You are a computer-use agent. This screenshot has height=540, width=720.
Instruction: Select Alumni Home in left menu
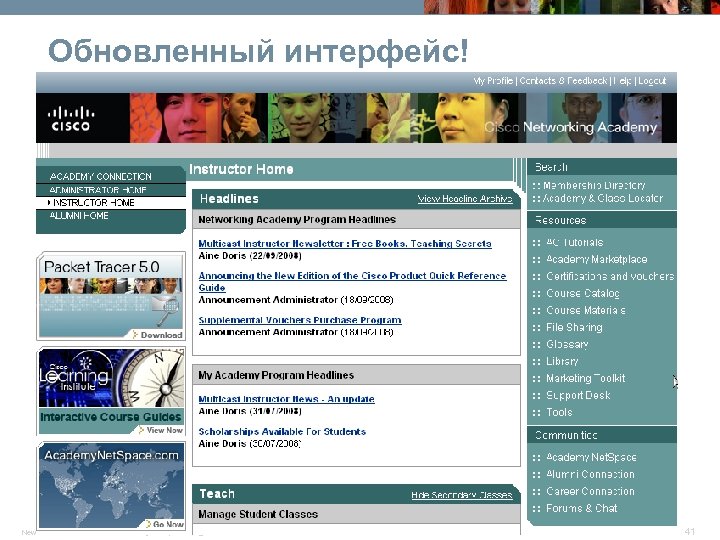pyautogui.click(x=79, y=215)
